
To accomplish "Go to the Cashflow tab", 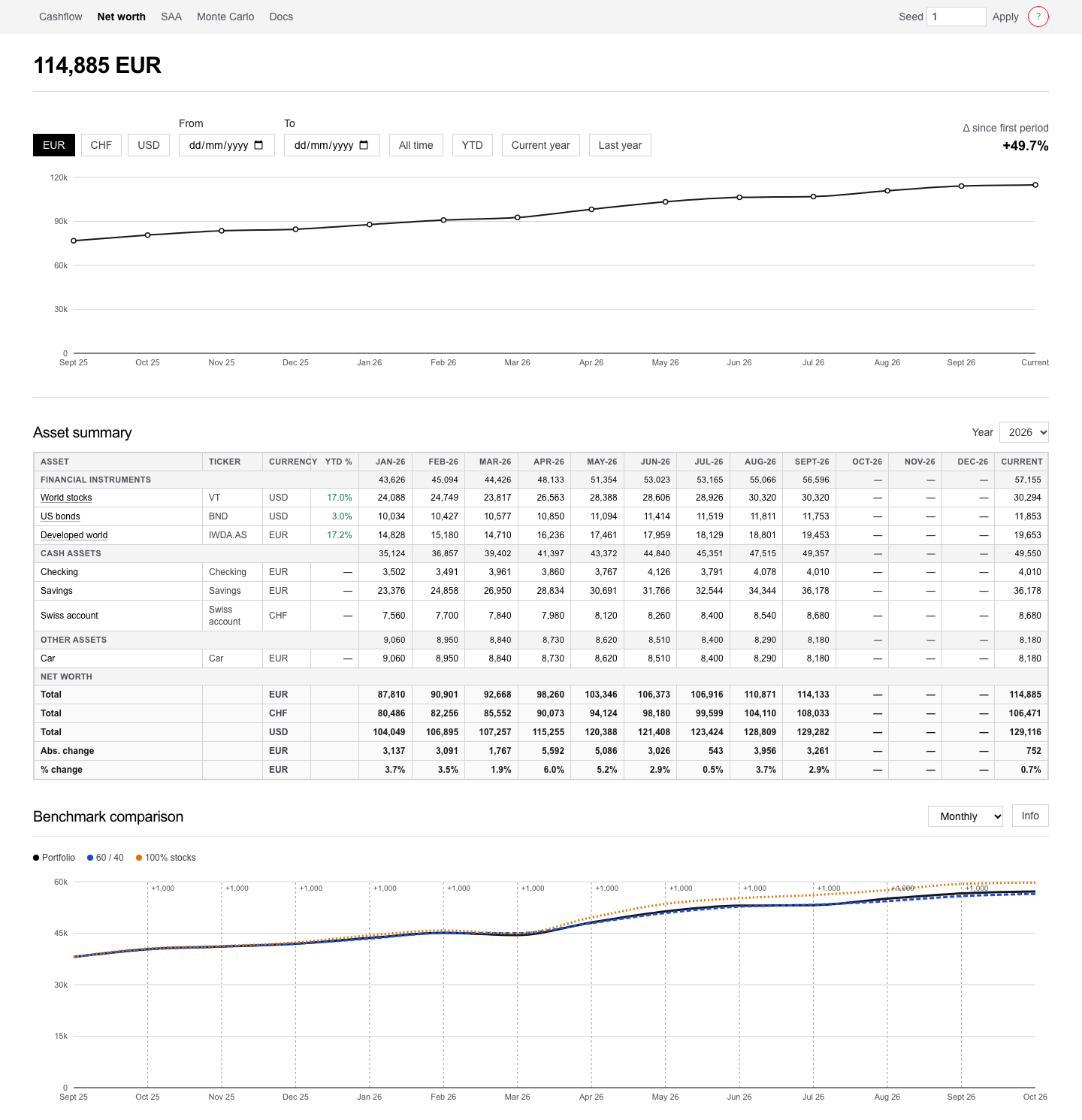I will pos(61,17).
